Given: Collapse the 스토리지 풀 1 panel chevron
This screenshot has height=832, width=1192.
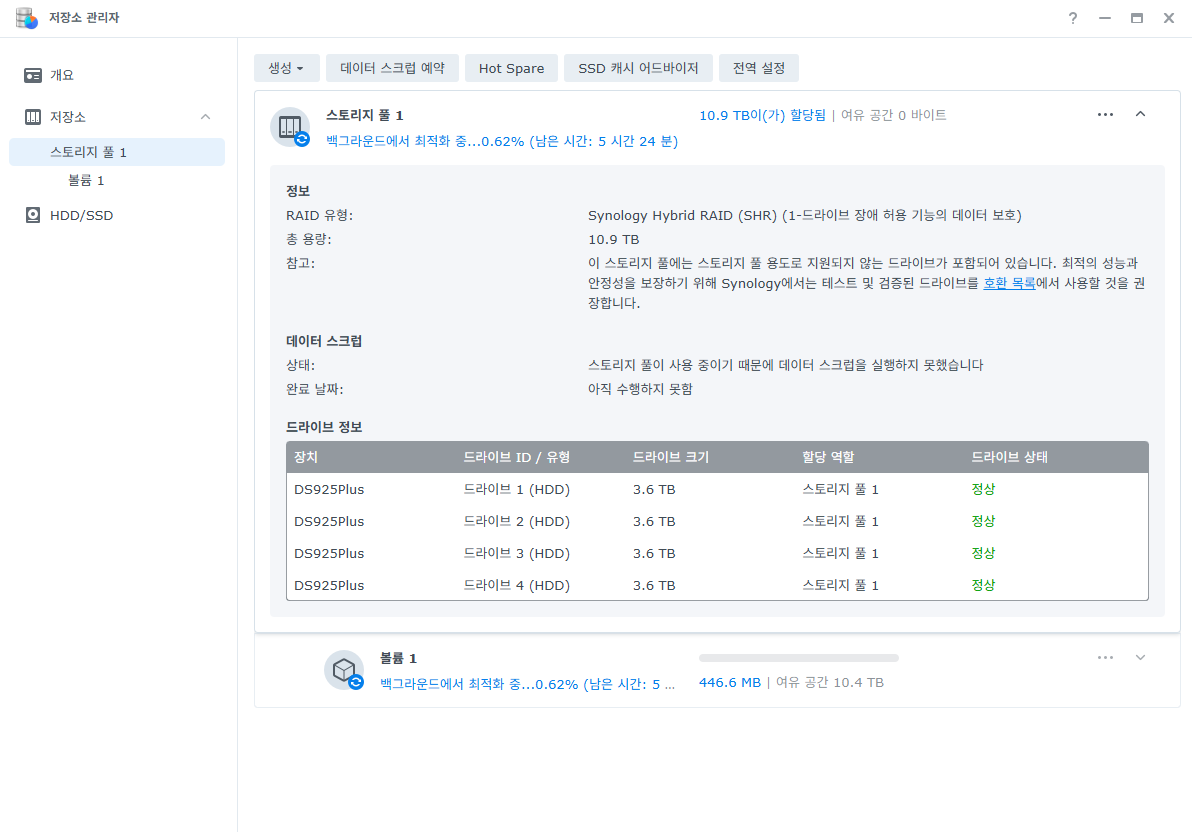Looking at the screenshot, I should coord(1140,114).
